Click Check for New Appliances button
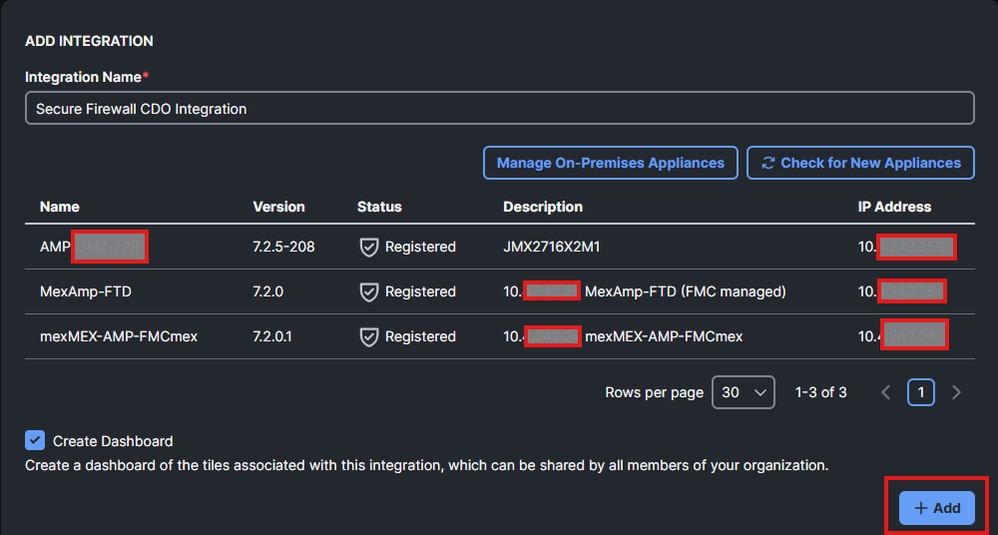The height and width of the screenshot is (535, 998). pyautogui.click(x=860, y=163)
